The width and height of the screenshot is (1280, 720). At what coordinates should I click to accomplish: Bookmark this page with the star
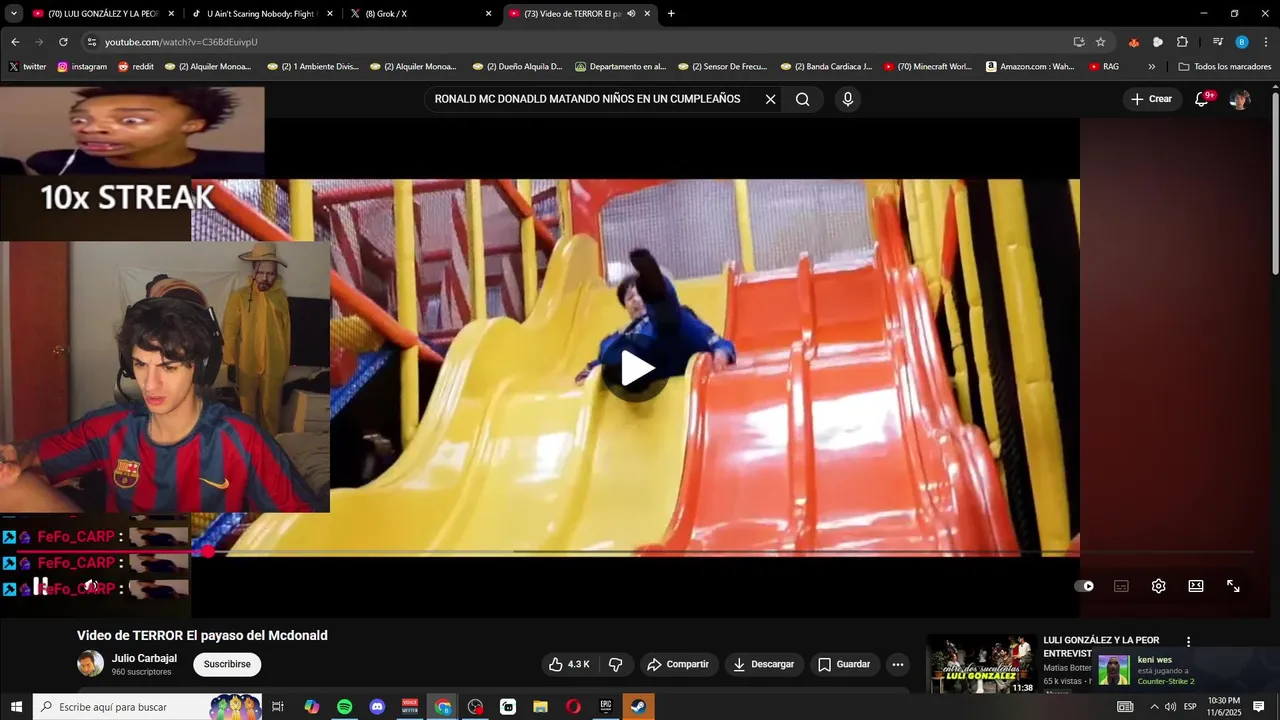1101,42
